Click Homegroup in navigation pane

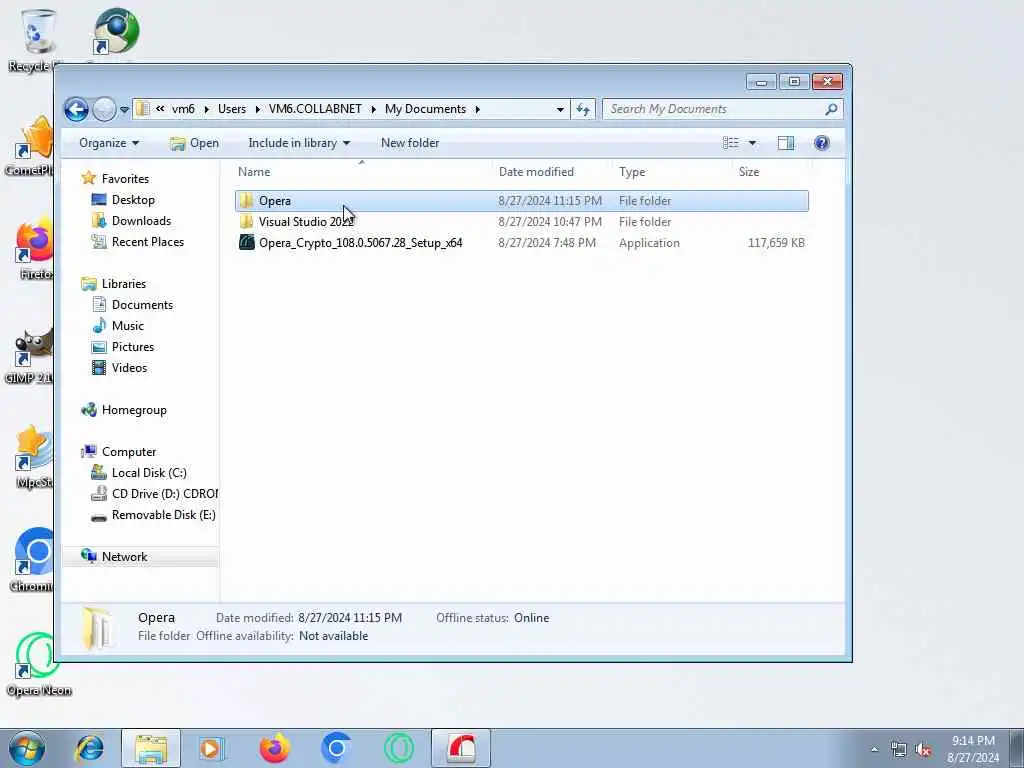[134, 410]
